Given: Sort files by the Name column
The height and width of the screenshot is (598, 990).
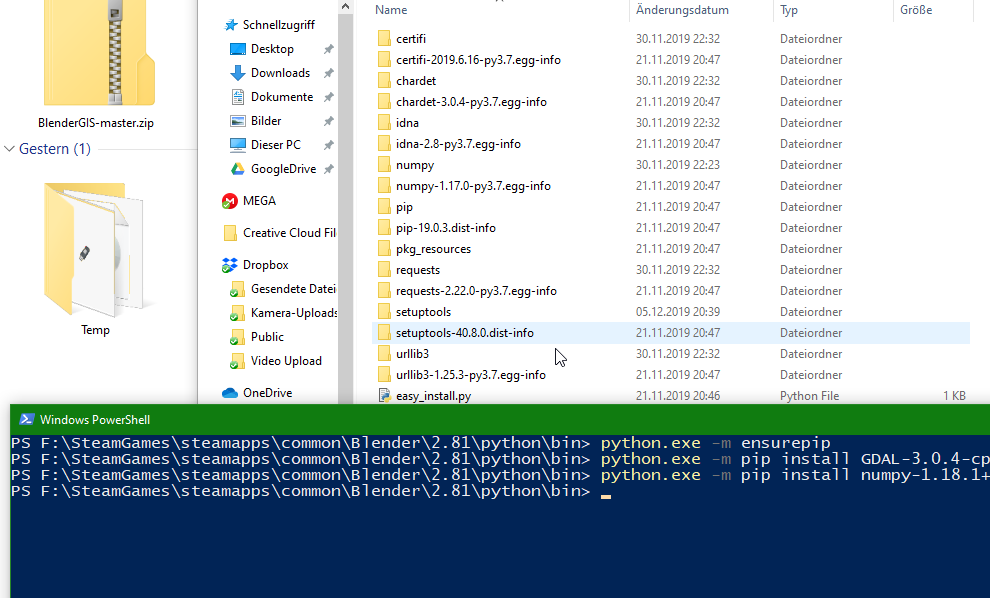Looking at the screenshot, I should pyautogui.click(x=391, y=9).
